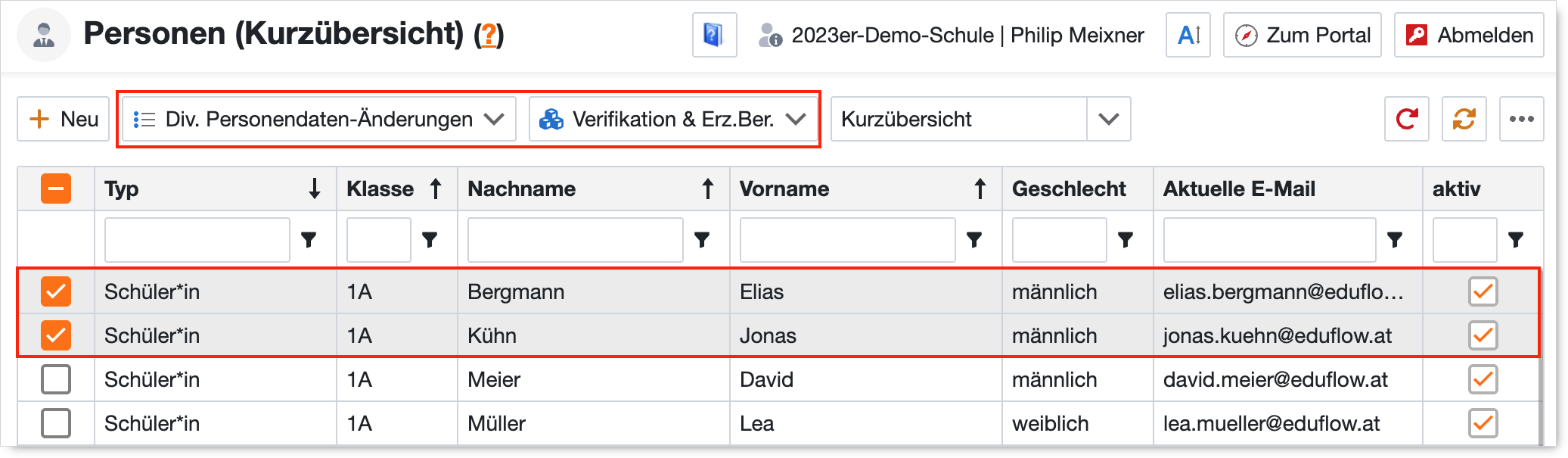The height and width of the screenshot is (458, 1568).
Task: Uncheck the Bergmann row selection checkbox
Action: [56, 291]
